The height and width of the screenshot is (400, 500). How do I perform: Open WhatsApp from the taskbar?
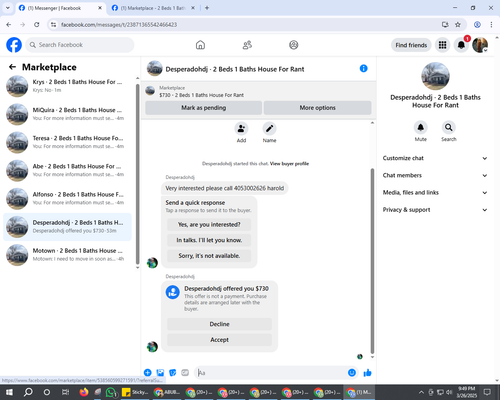[x=111, y=392]
